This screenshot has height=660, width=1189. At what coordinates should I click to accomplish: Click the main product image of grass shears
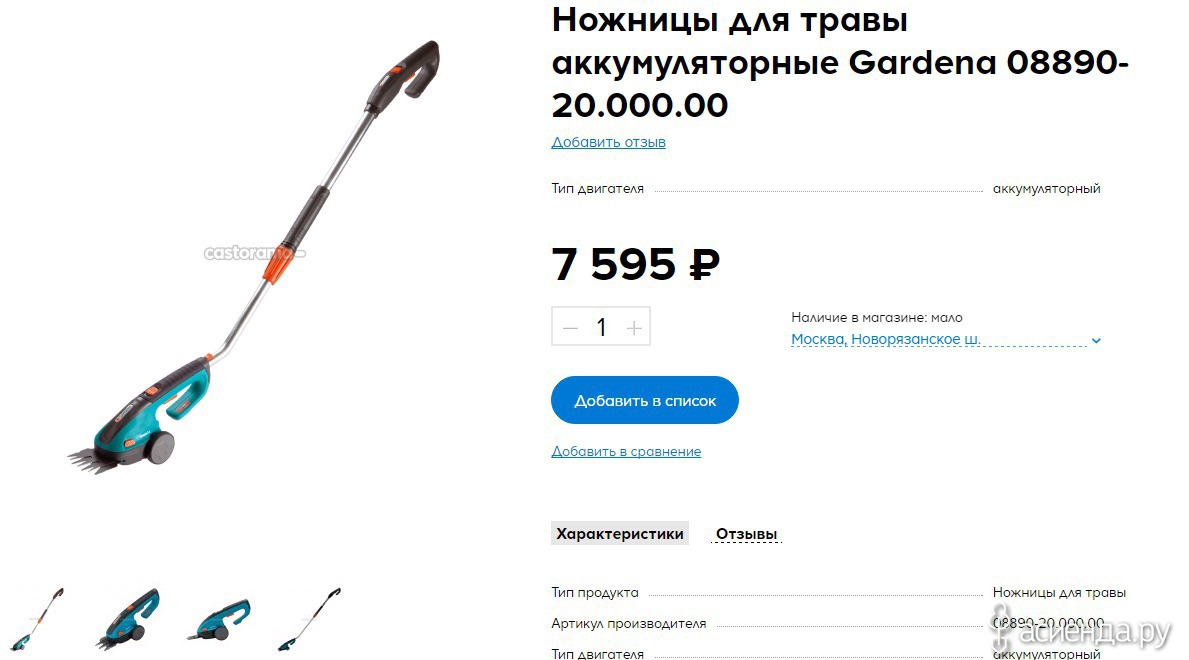(x=253, y=258)
